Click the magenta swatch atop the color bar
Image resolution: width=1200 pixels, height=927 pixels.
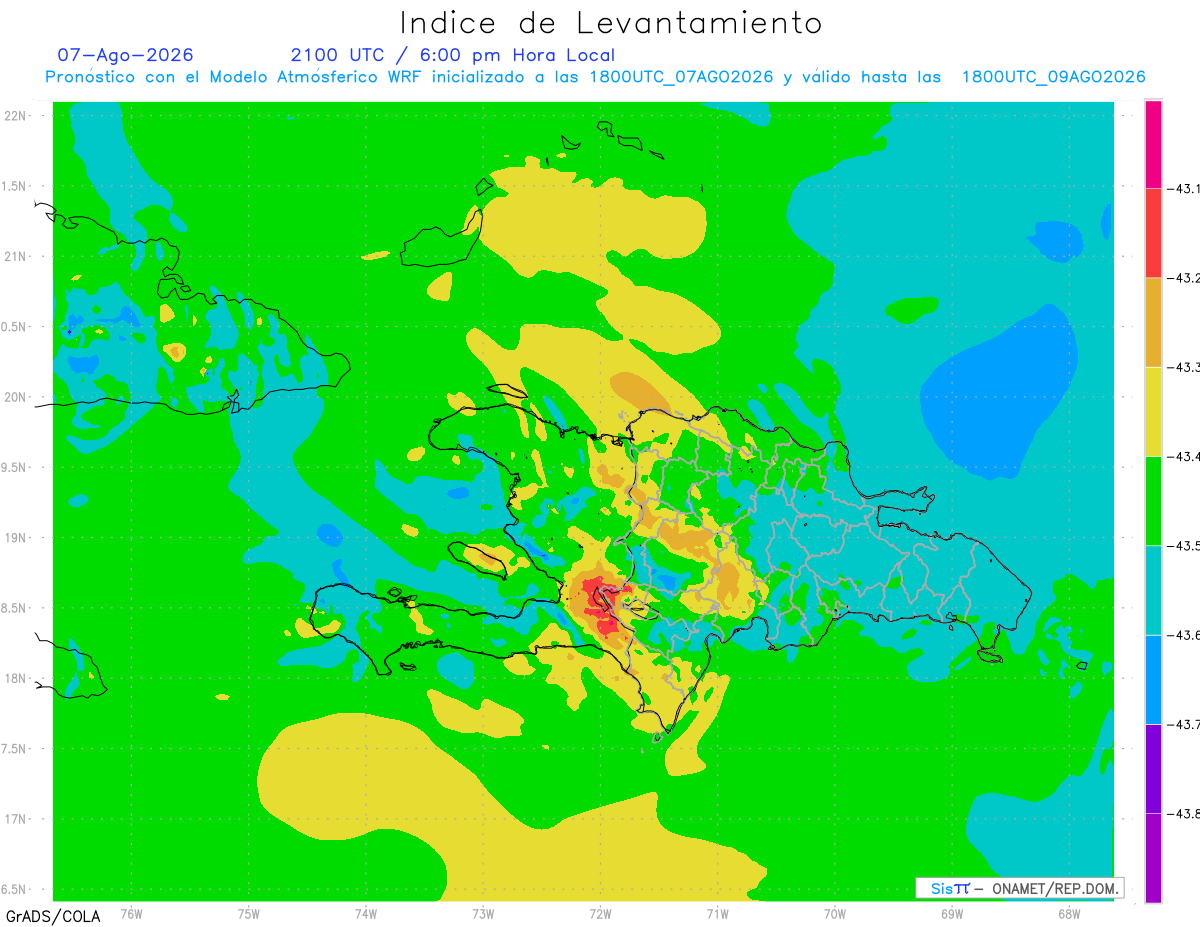(x=1153, y=144)
